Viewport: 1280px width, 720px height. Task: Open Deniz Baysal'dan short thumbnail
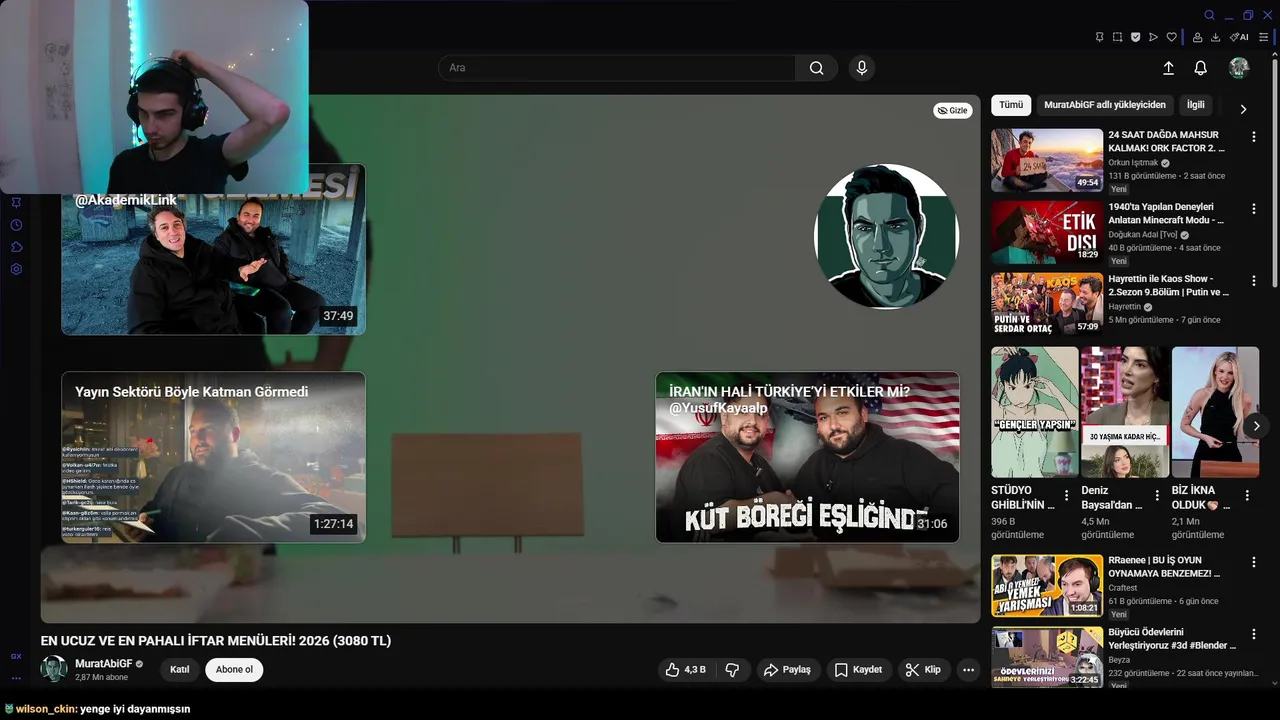pos(1125,412)
